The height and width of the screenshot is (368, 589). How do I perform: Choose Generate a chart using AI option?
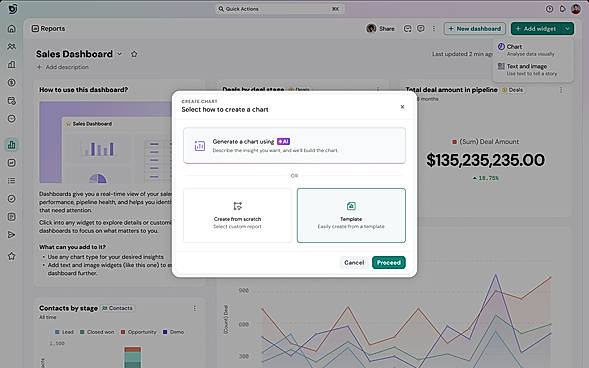coord(294,146)
